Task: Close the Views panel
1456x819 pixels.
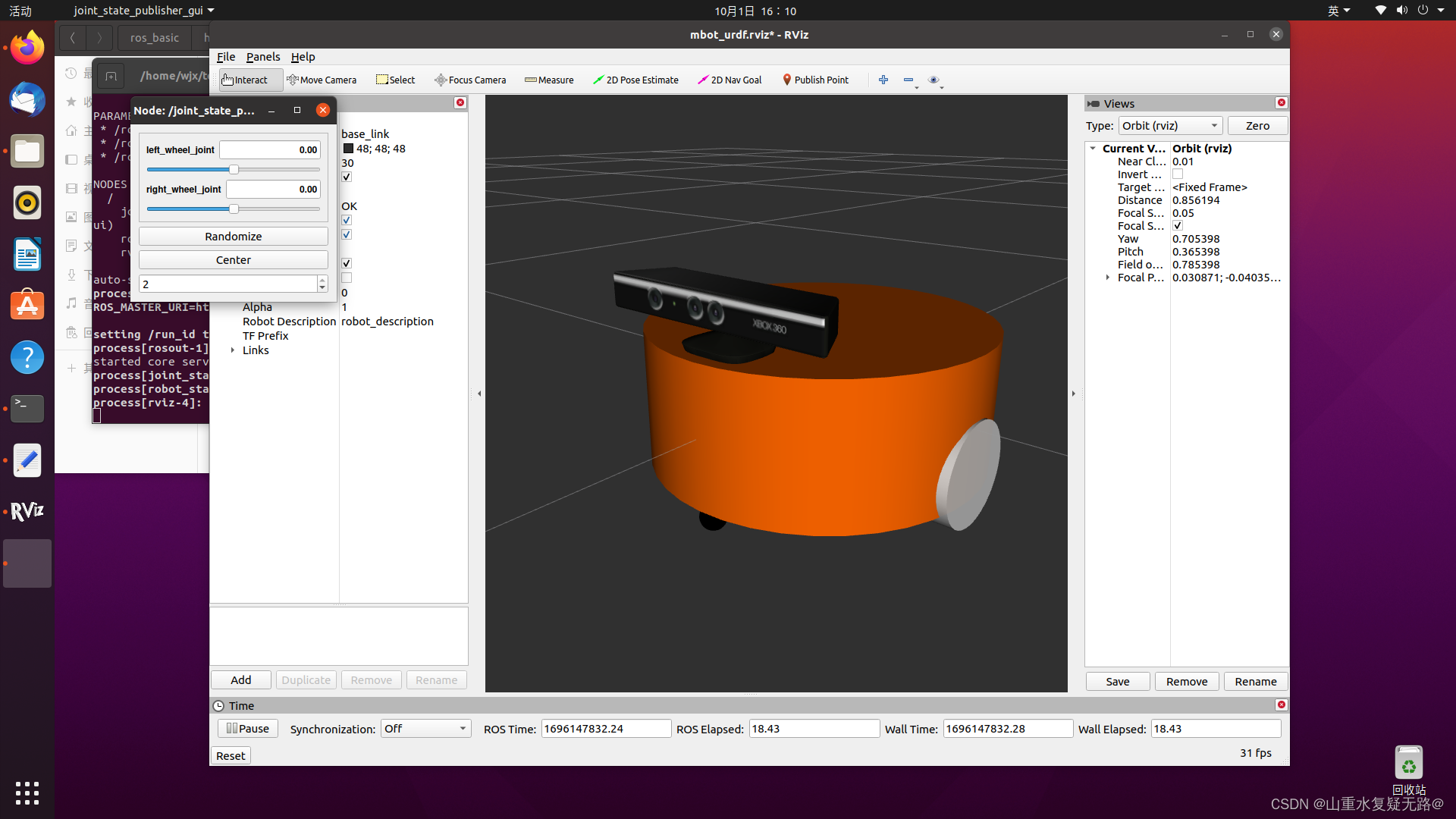Action: pyautogui.click(x=1282, y=102)
